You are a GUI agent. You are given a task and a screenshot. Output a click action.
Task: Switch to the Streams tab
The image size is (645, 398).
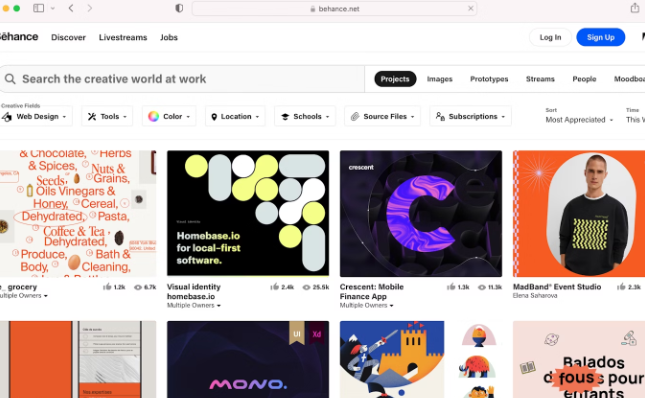click(540, 79)
